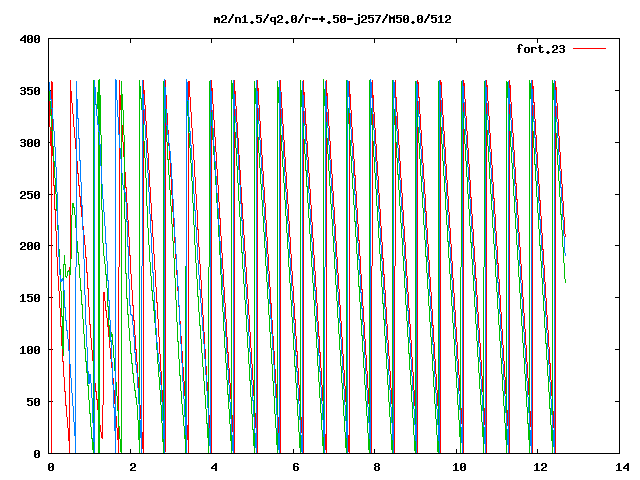This screenshot has width=640, height=480.
Task: Click y-axis label 50
Action: [33, 402]
